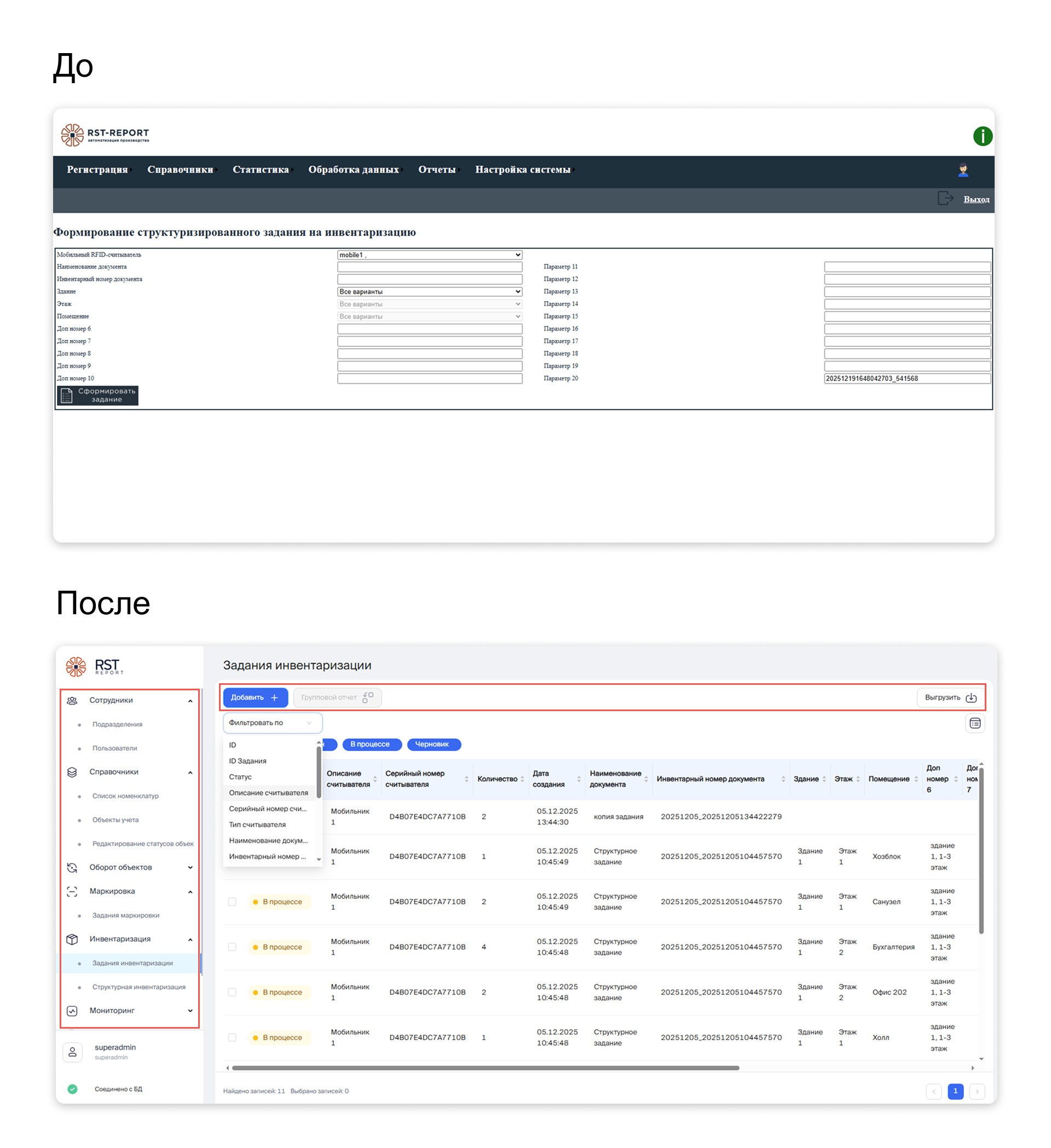Collapse the Сотрудники sidebar section

pyautogui.click(x=190, y=700)
